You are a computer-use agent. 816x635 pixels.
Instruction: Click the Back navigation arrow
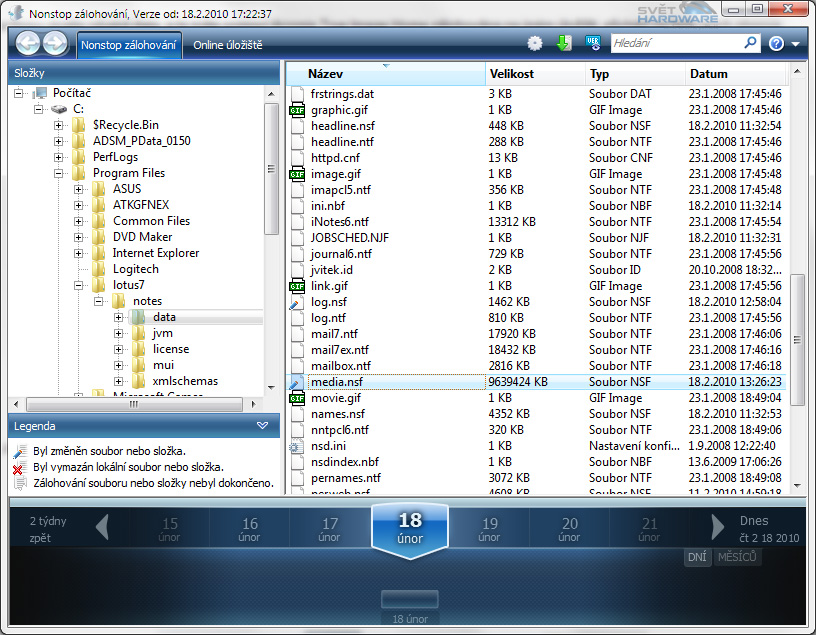(28, 44)
